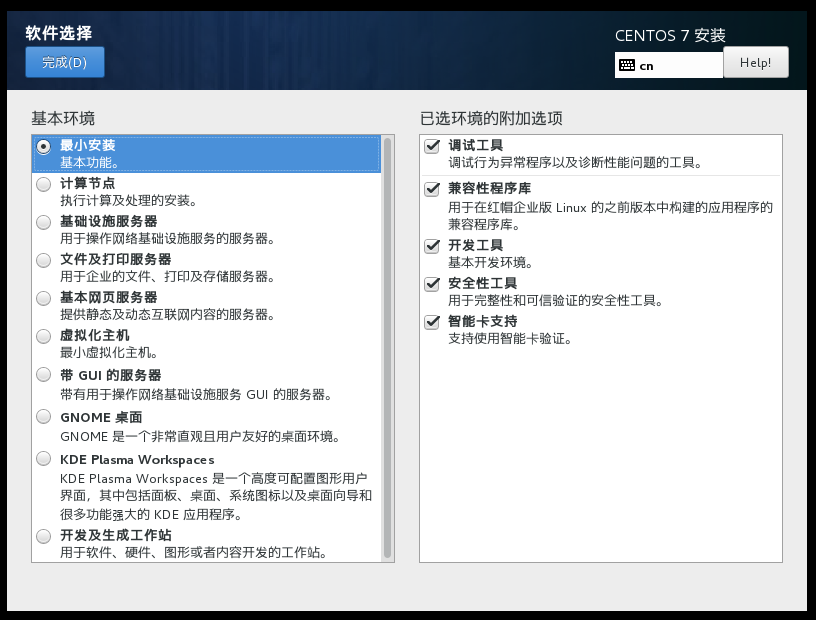Screen dimensions: 816x620
Task: Choose the 计算节点 radio button
Action: tap(44, 184)
